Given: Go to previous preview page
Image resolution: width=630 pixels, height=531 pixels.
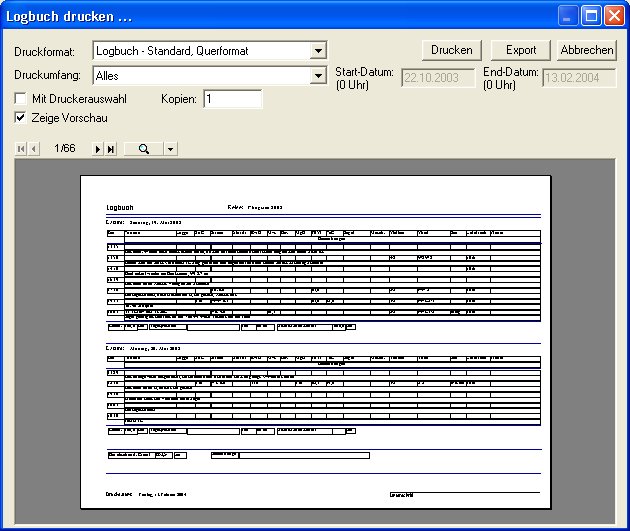Looking at the screenshot, I should click(34, 149).
